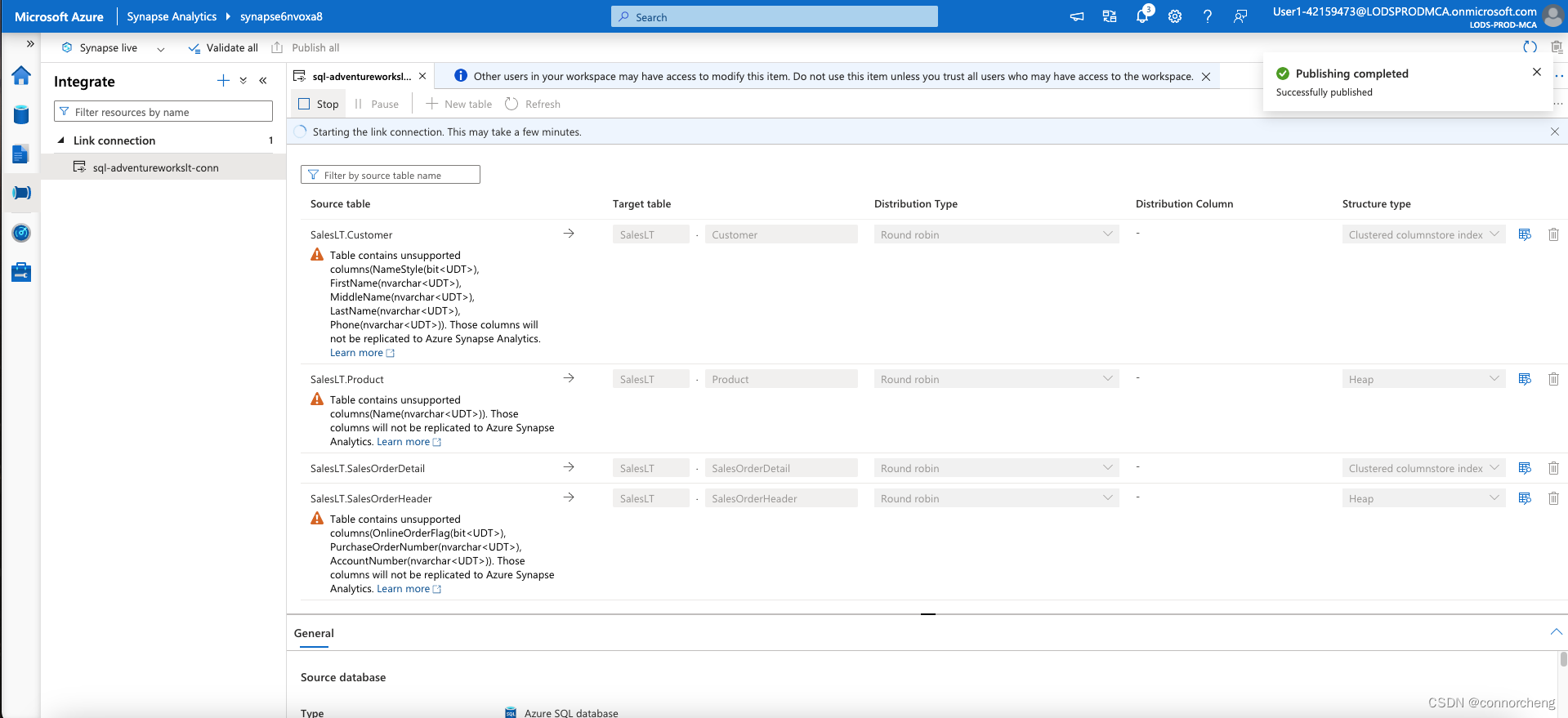Click New table in the toolbar
This screenshot has width=1568, height=718.
(x=459, y=104)
